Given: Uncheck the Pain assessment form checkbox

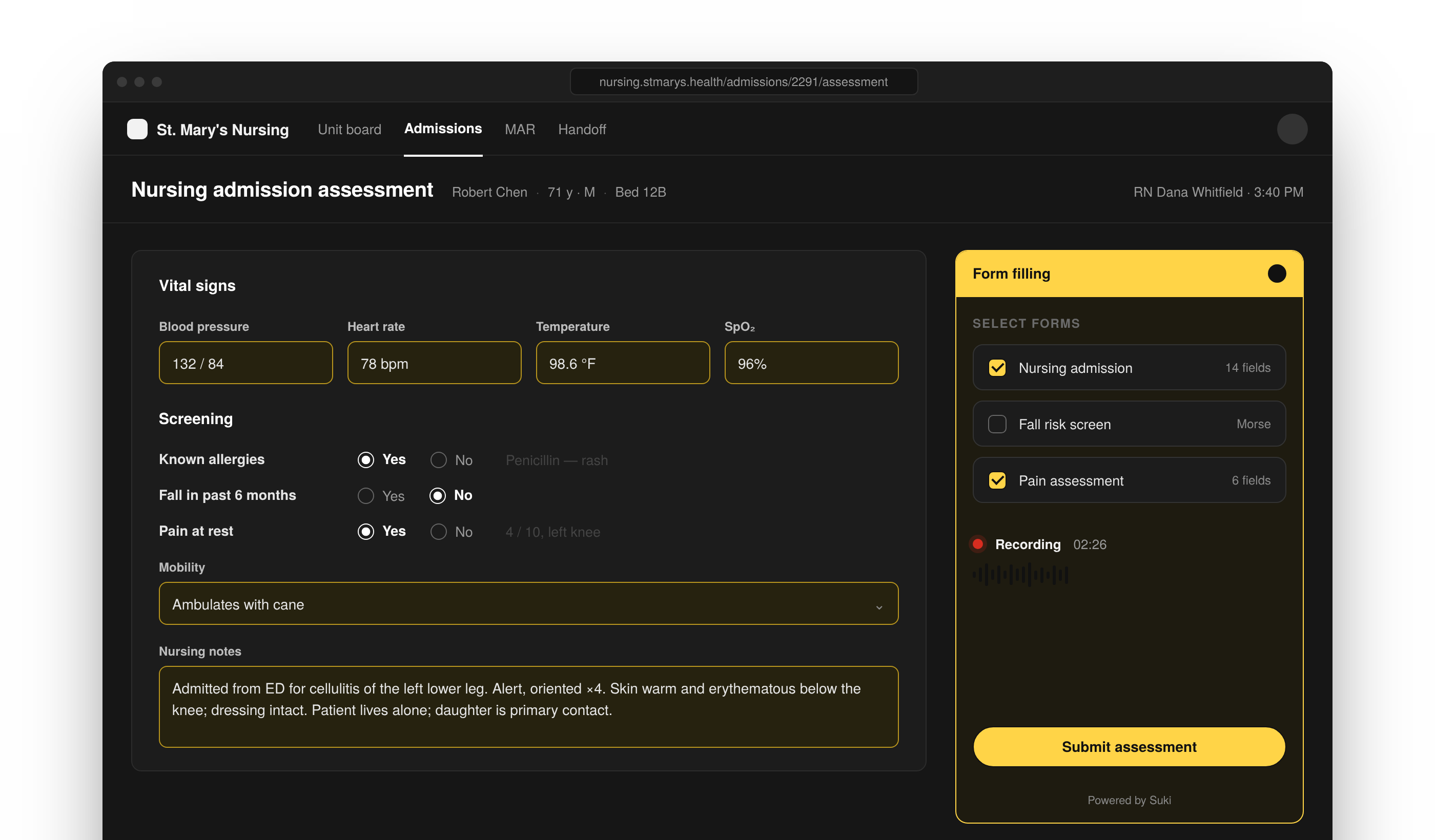Looking at the screenshot, I should tap(997, 480).
